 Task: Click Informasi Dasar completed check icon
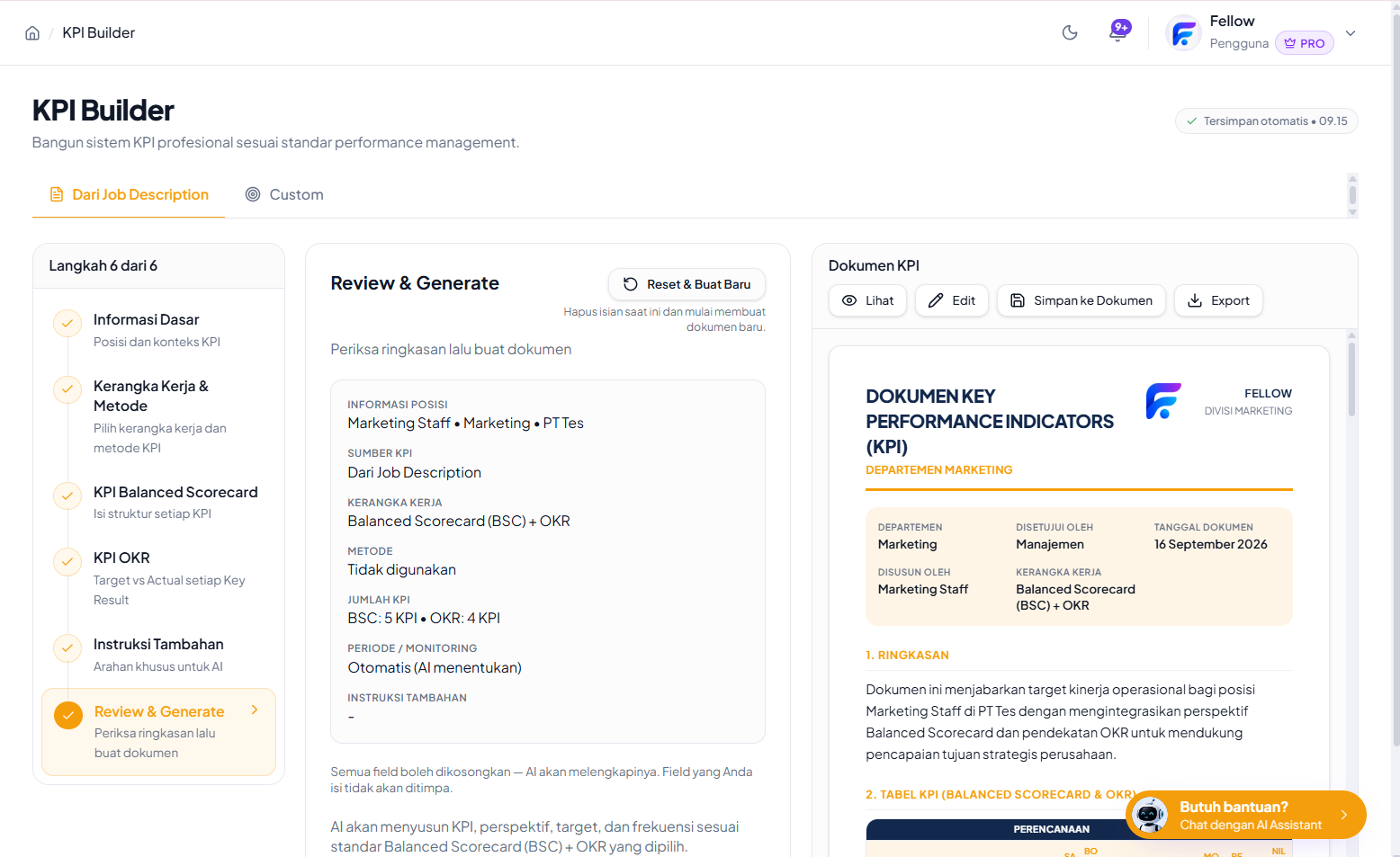67,322
